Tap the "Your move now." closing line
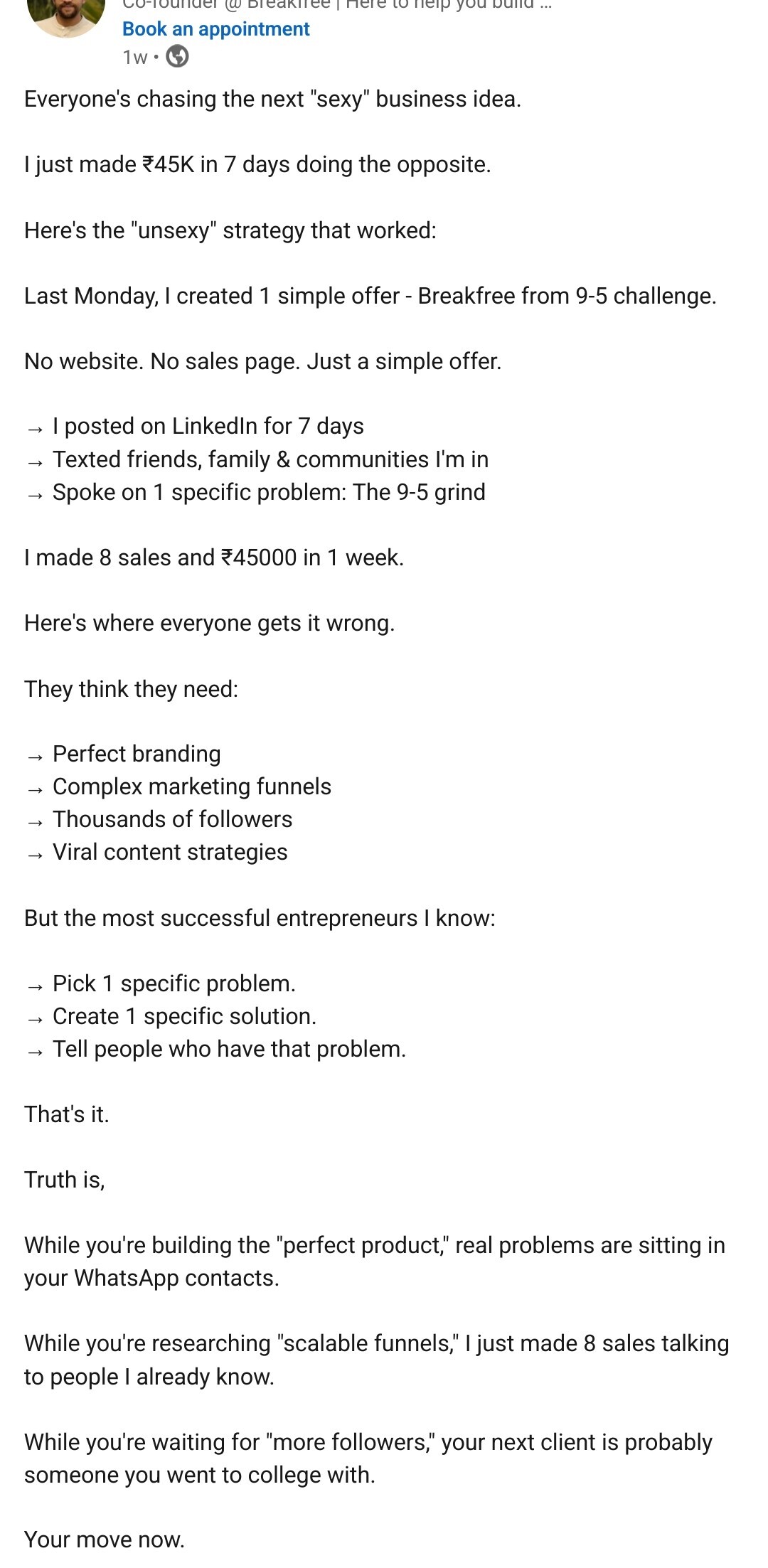768x1568 pixels. pos(105,1540)
